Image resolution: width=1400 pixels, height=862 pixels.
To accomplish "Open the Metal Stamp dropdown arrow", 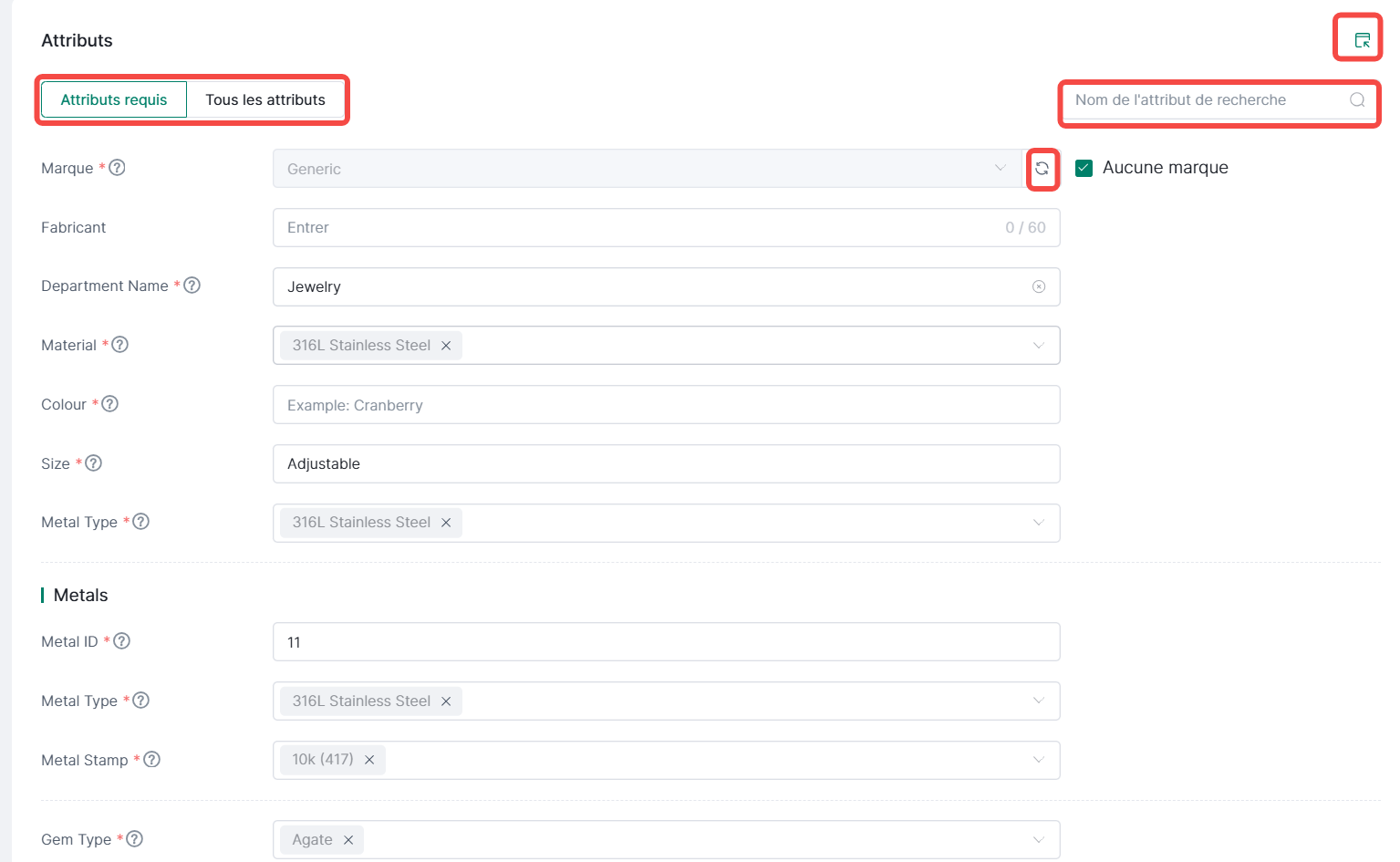I will [1038, 760].
